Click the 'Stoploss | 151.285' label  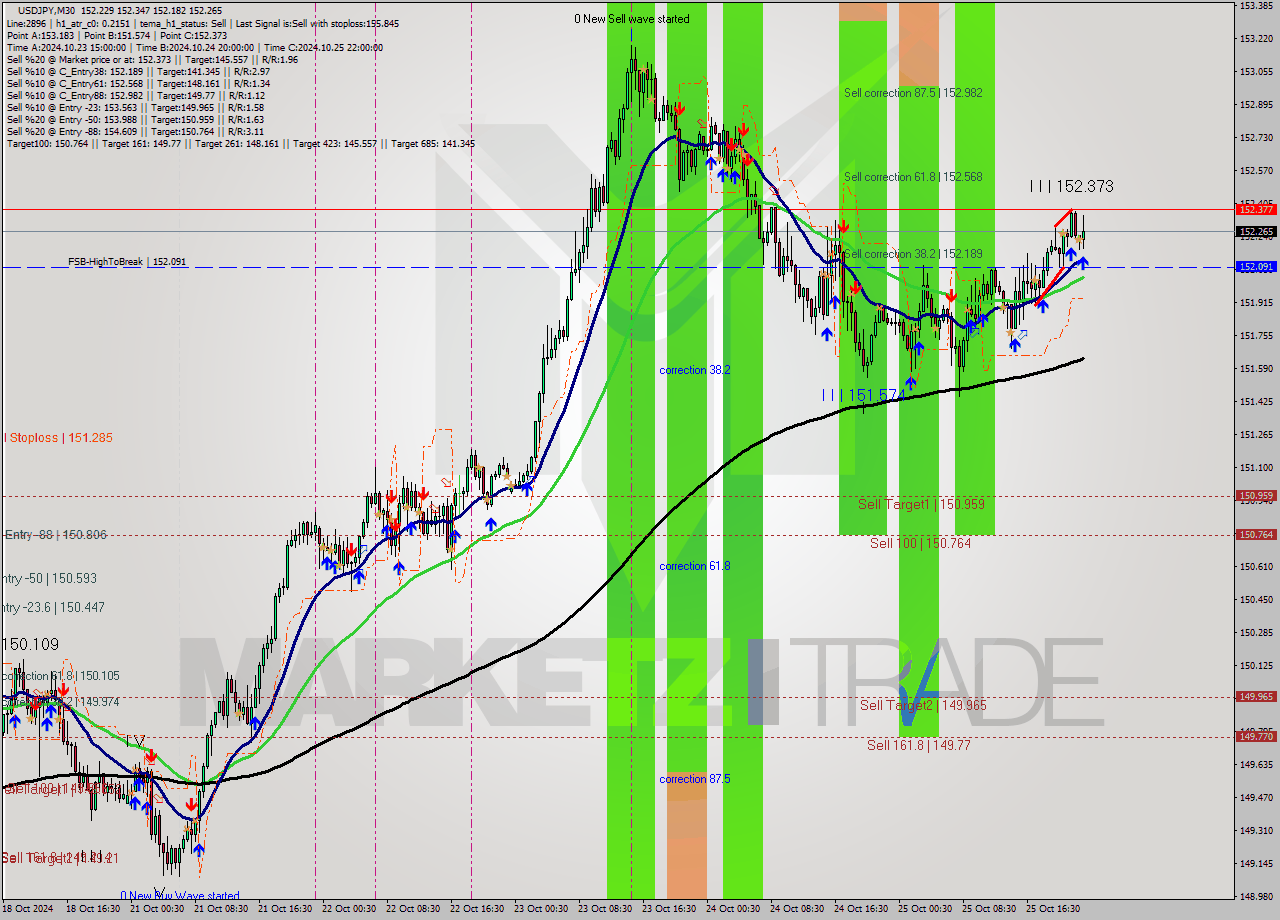59,437
